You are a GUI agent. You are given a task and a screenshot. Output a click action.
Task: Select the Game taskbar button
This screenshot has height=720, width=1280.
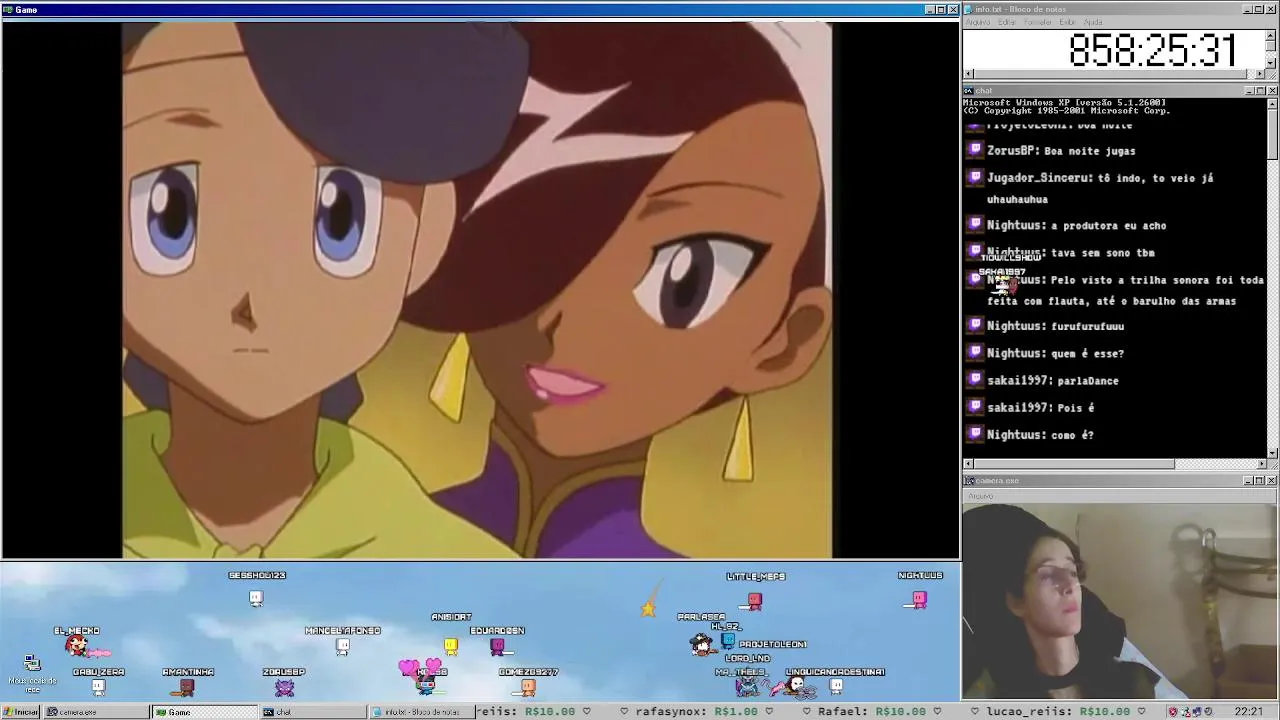click(203, 712)
